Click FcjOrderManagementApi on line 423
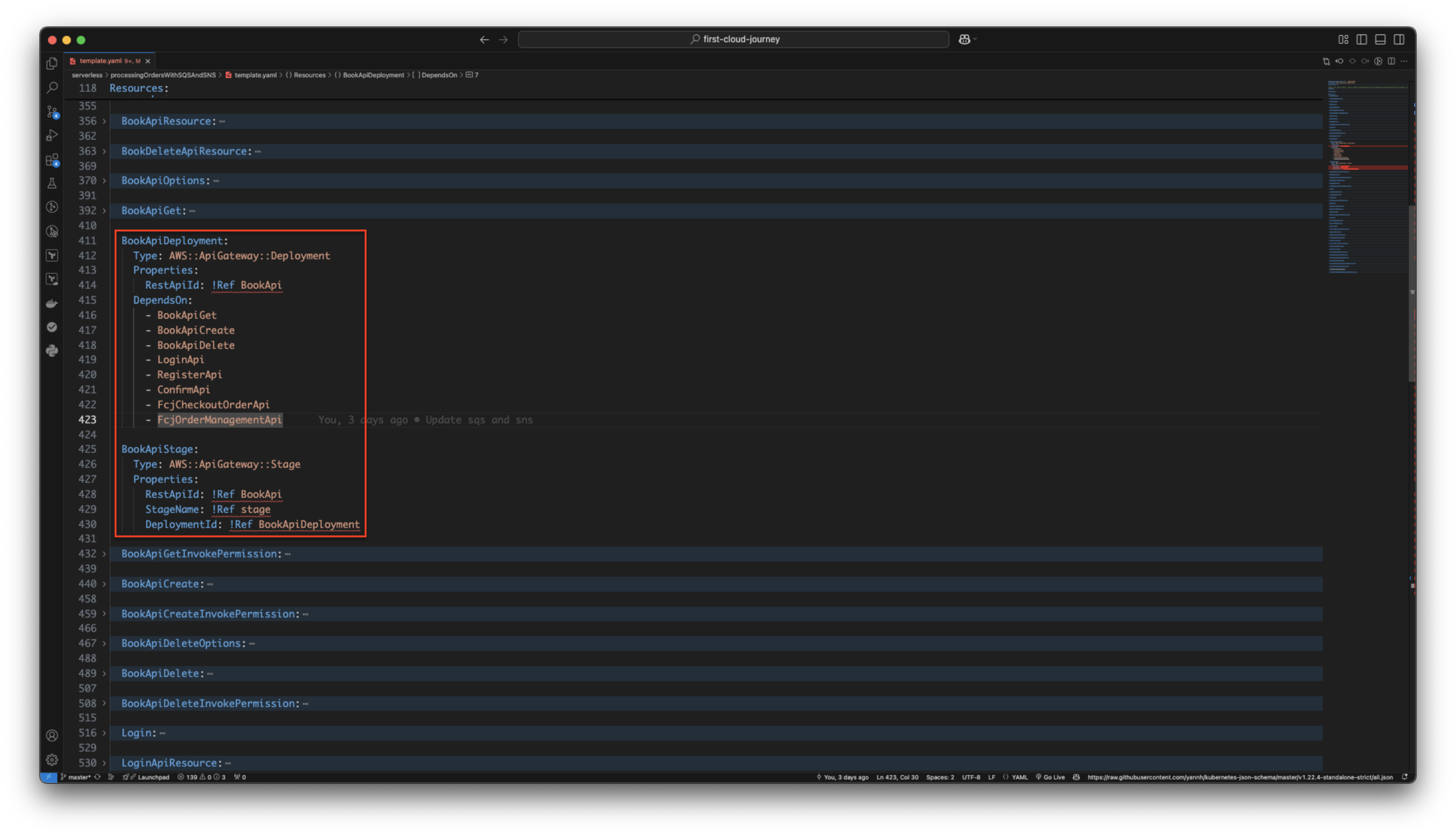The height and width of the screenshot is (836, 1456). pyautogui.click(x=220, y=420)
